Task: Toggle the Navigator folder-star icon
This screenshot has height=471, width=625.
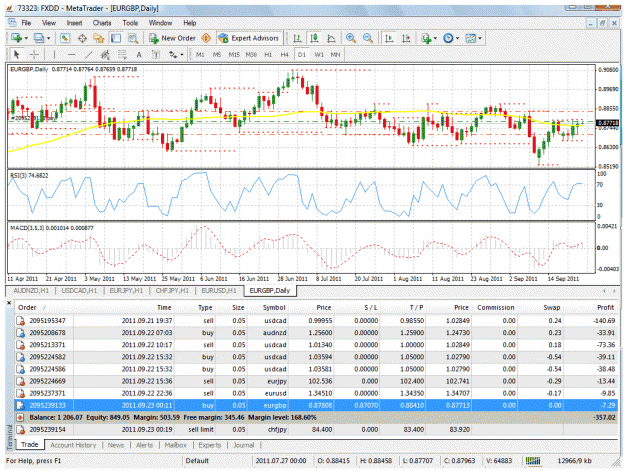Action: 98,38
